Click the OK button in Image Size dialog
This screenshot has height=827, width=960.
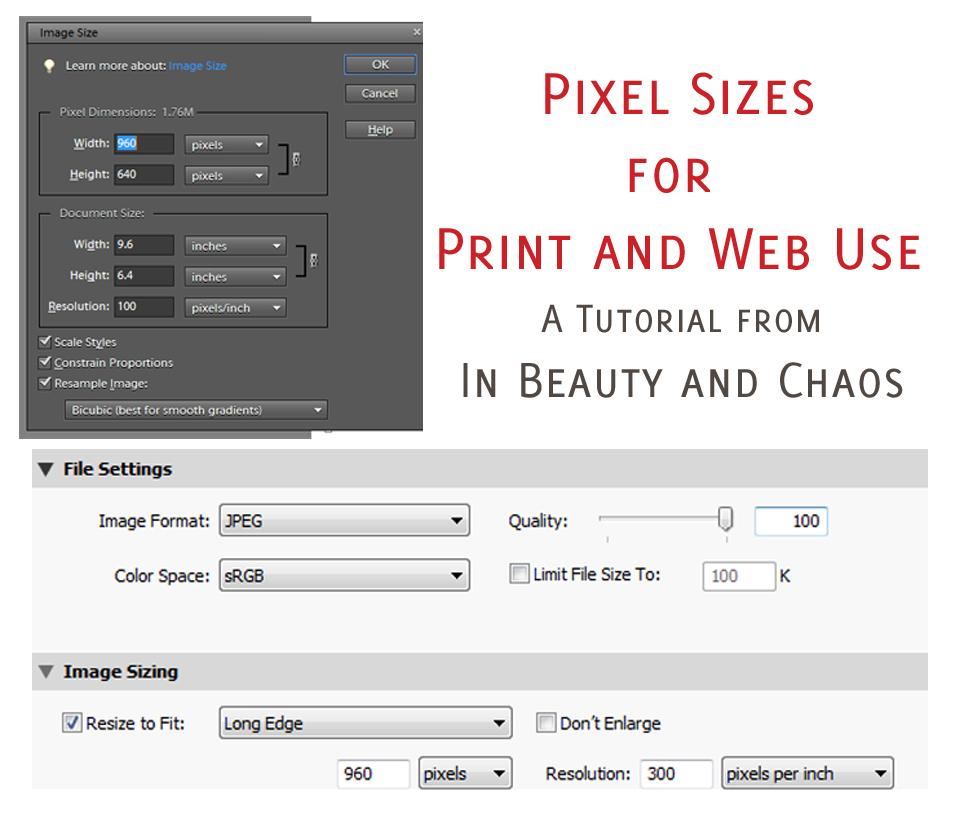point(379,64)
